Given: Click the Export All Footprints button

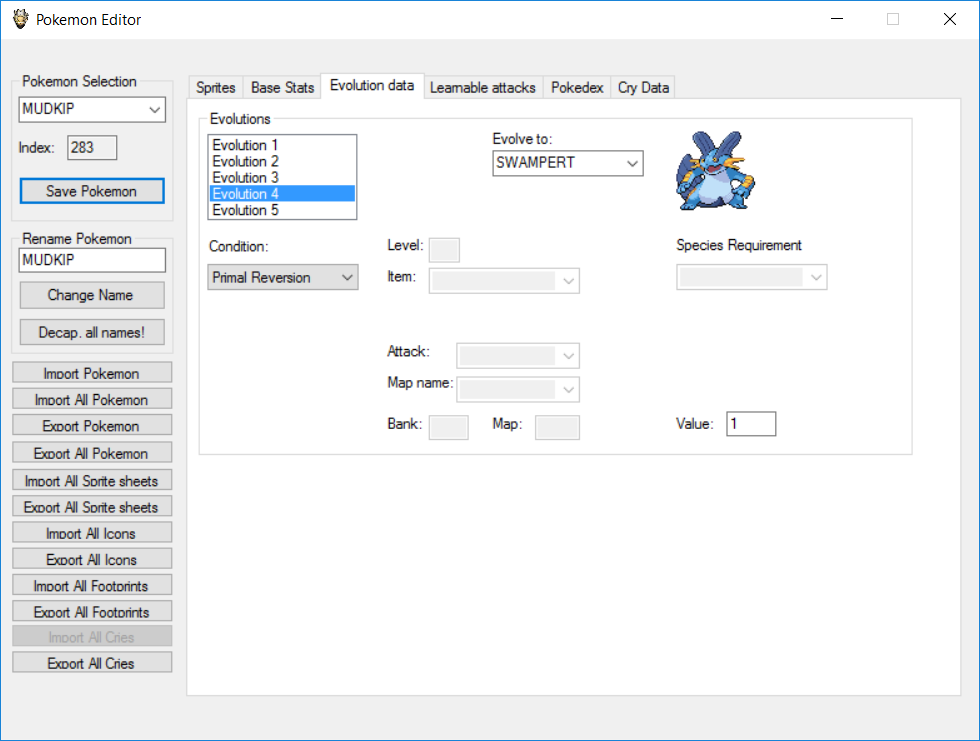Looking at the screenshot, I should point(92,611).
